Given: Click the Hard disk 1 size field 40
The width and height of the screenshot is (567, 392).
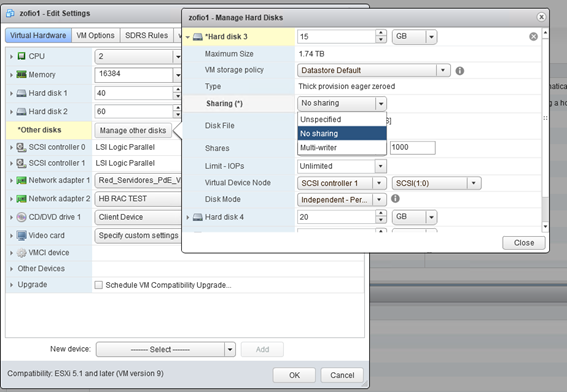Looking at the screenshot, I should (x=134, y=93).
